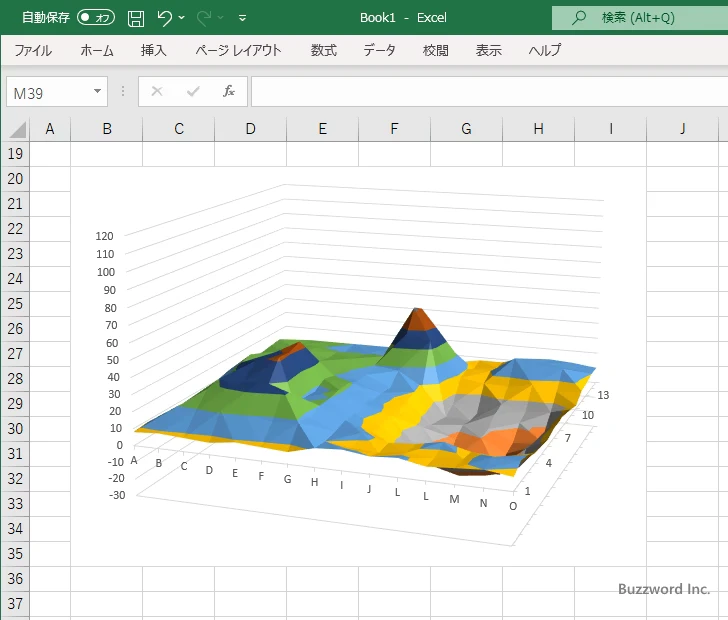The width and height of the screenshot is (728, 620).
Task: Click the formula bar Cancel X icon
Action: pyautogui.click(x=157, y=91)
